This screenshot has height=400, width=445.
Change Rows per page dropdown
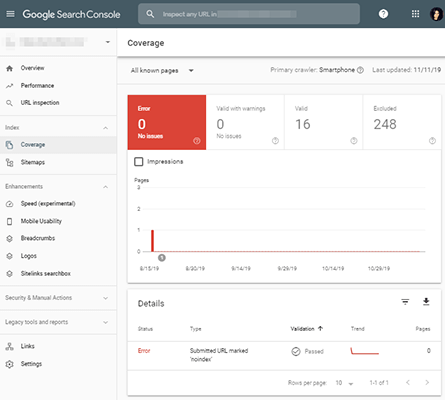point(344,383)
